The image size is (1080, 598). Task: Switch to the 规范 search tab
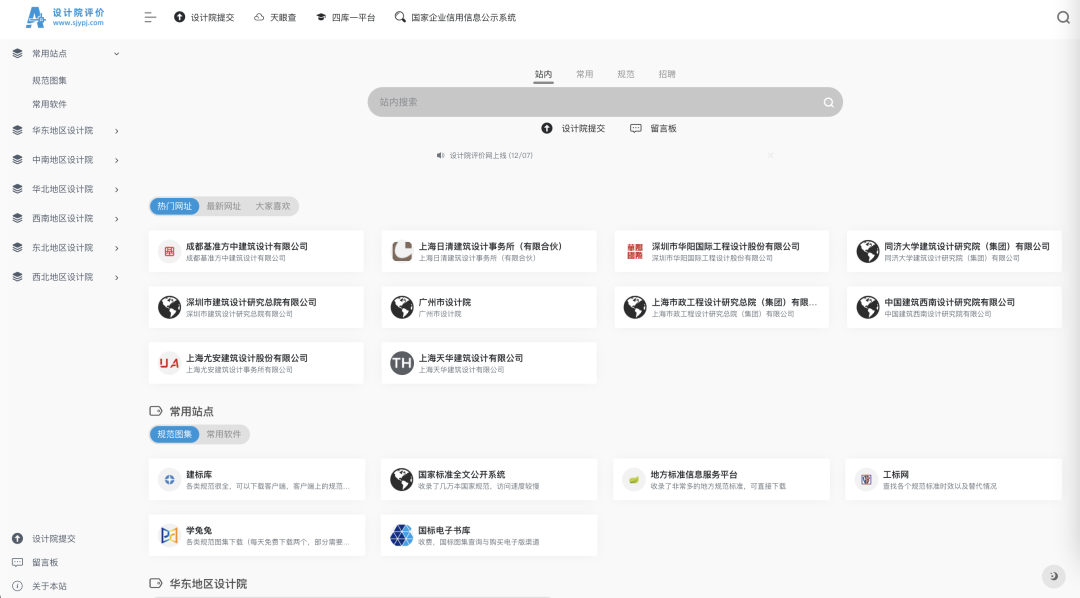click(x=626, y=74)
